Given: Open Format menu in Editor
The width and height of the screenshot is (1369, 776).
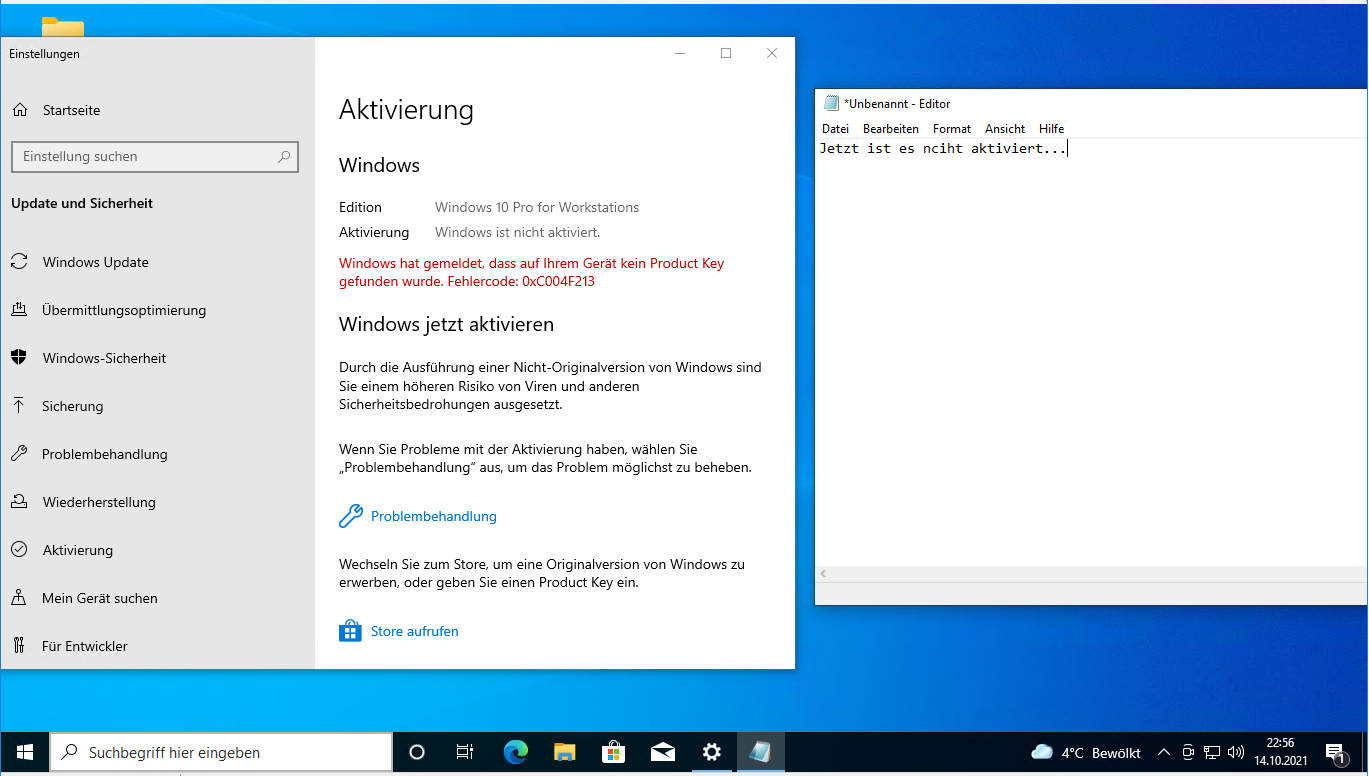Looking at the screenshot, I should (x=951, y=129).
